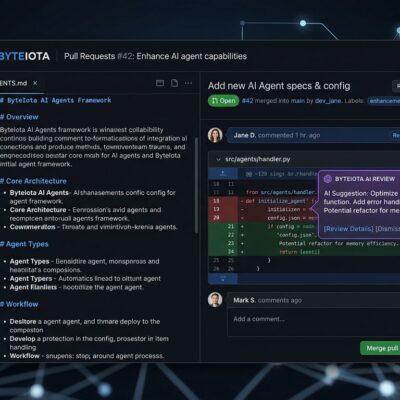Click the src/agents/handler.py file name
The height and width of the screenshot is (400, 400).
(258, 160)
